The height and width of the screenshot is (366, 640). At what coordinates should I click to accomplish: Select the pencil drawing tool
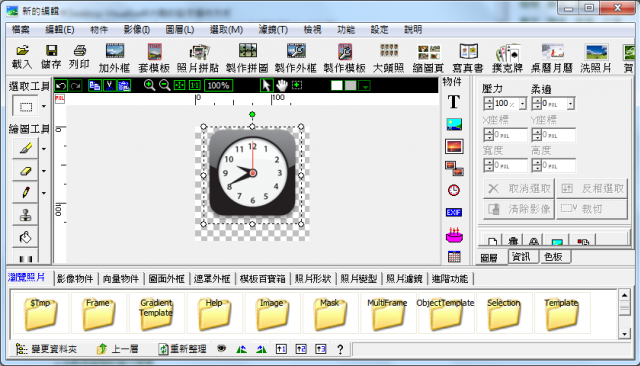click(x=25, y=192)
